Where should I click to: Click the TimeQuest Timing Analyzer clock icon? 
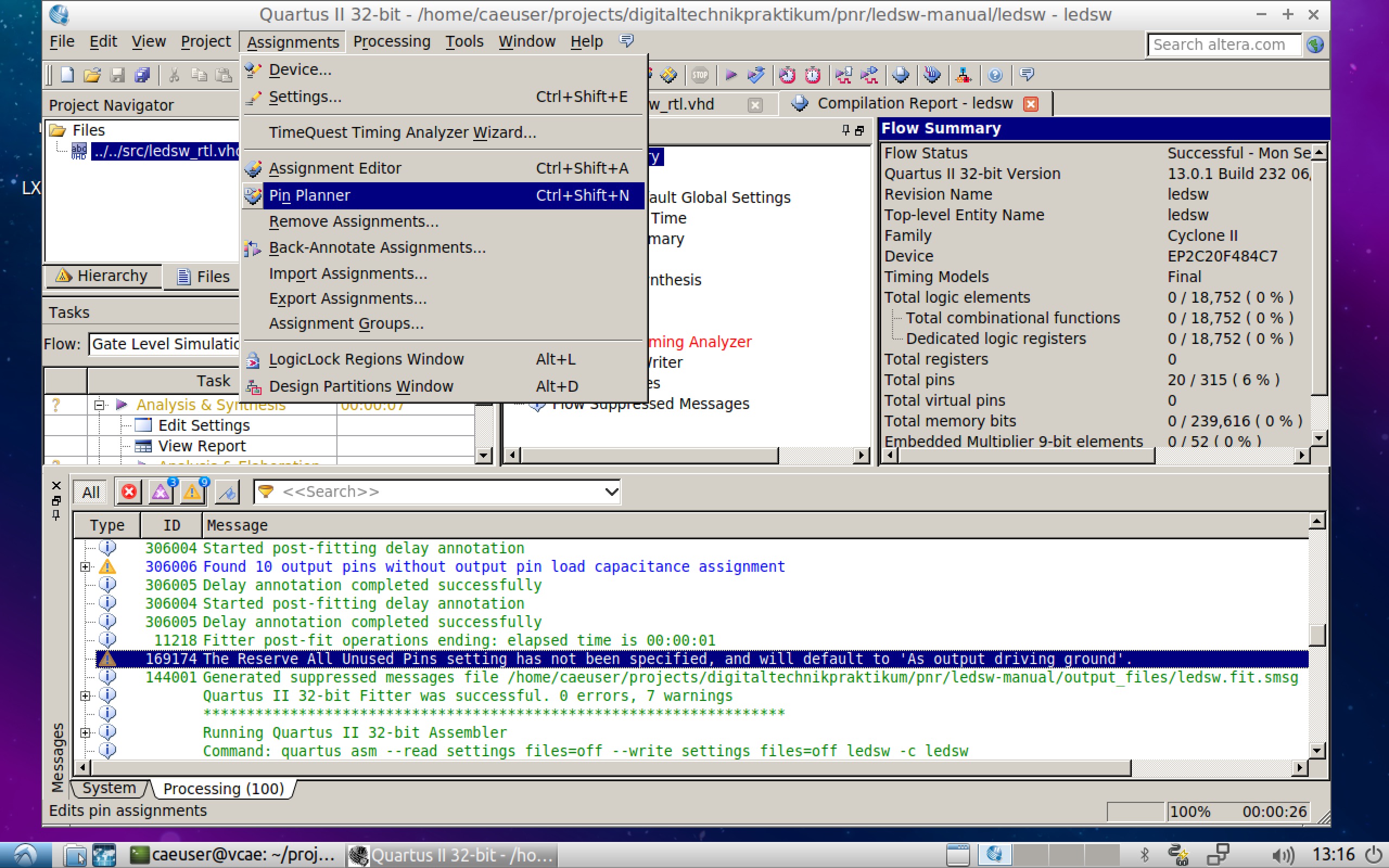(787, 75)
